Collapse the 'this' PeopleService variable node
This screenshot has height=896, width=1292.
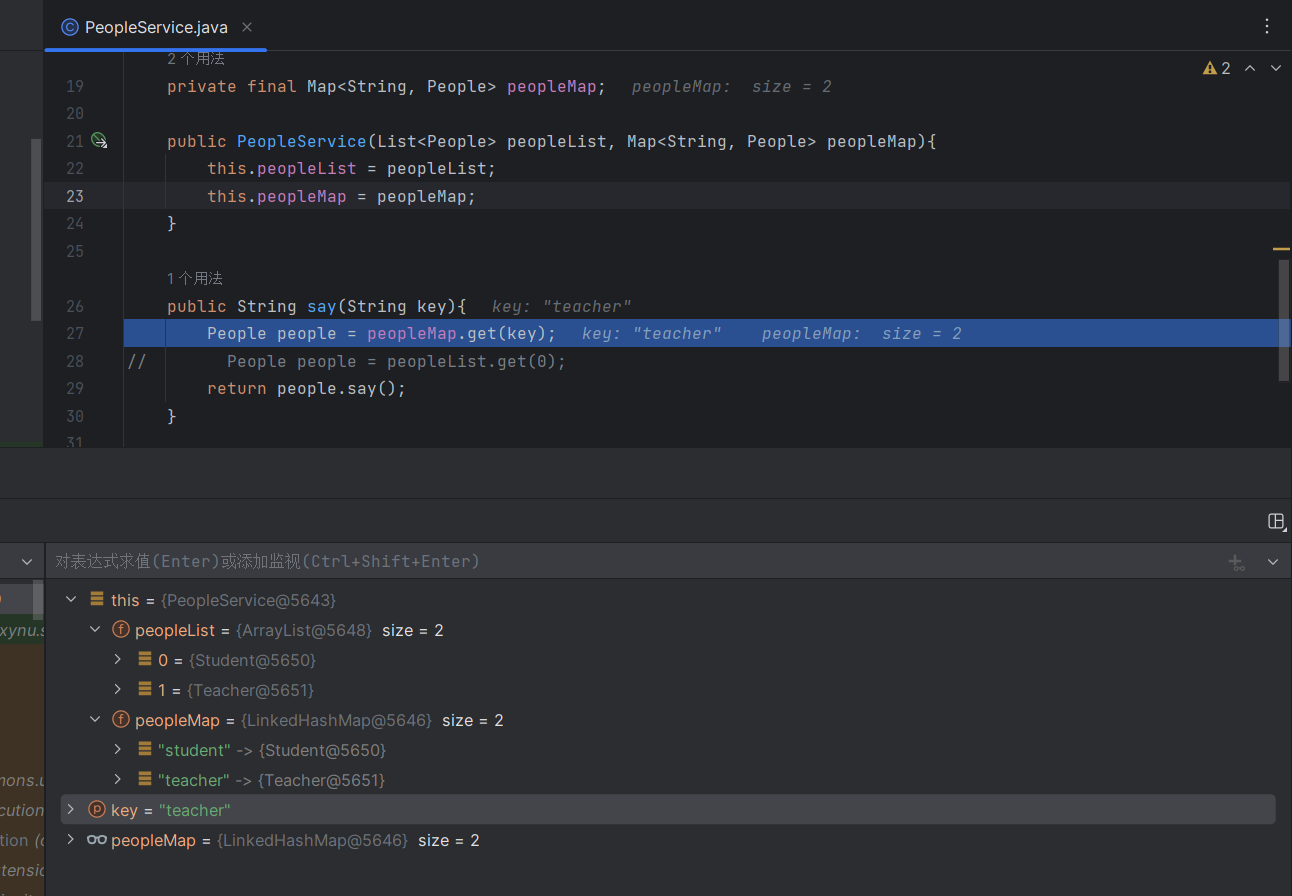click(71, 600)
